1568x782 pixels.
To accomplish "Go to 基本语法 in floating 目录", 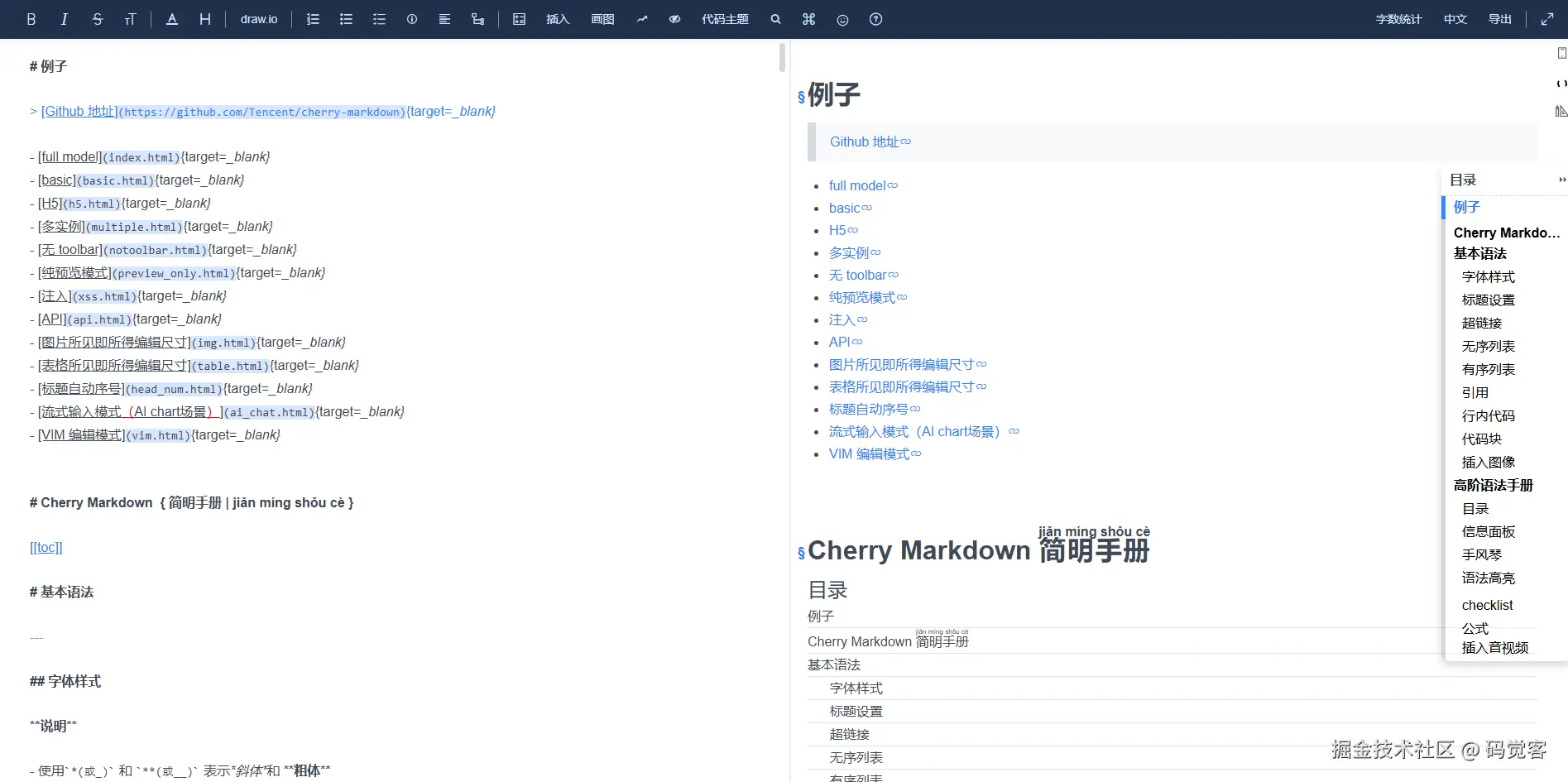I will [1480, 253].
